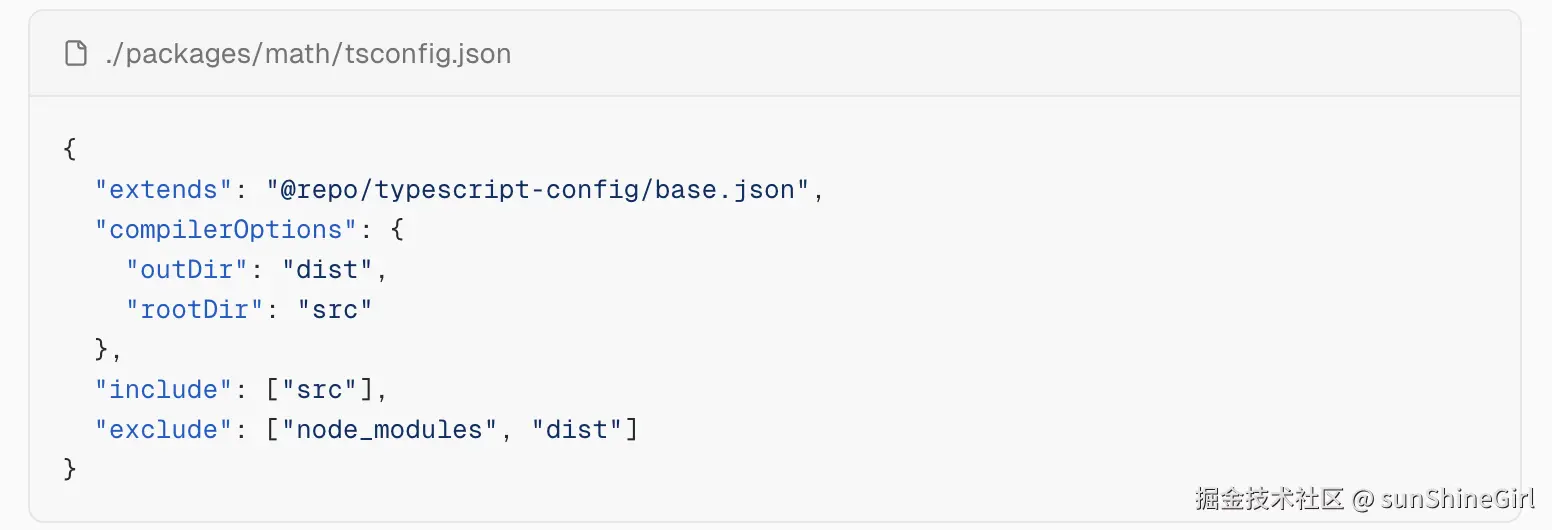This screenshot has height=530, width=1552.
Task: Click the "outDir" property name
Action: (187, 270)
